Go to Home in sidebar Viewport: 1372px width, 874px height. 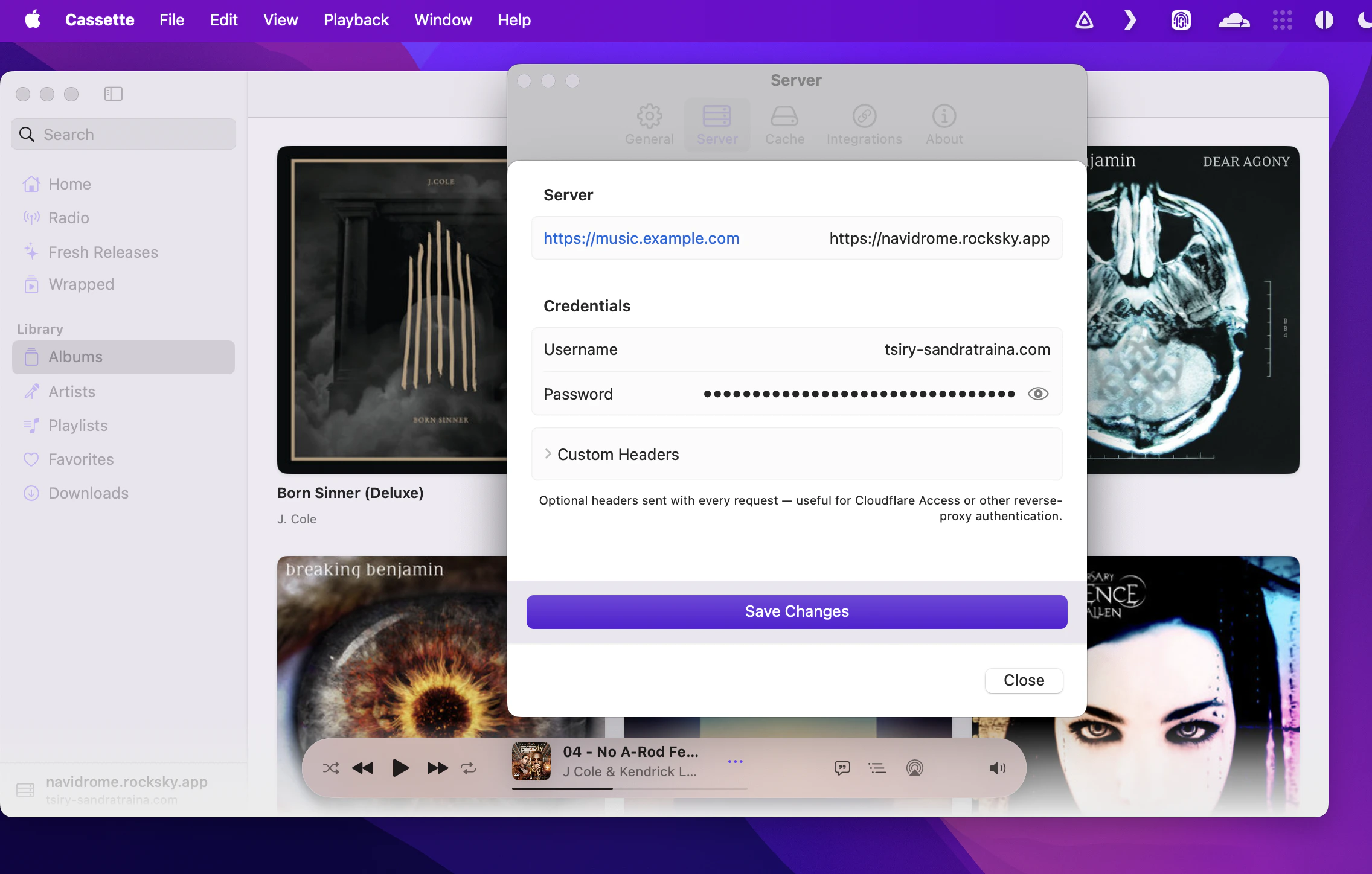click(123, 184)
